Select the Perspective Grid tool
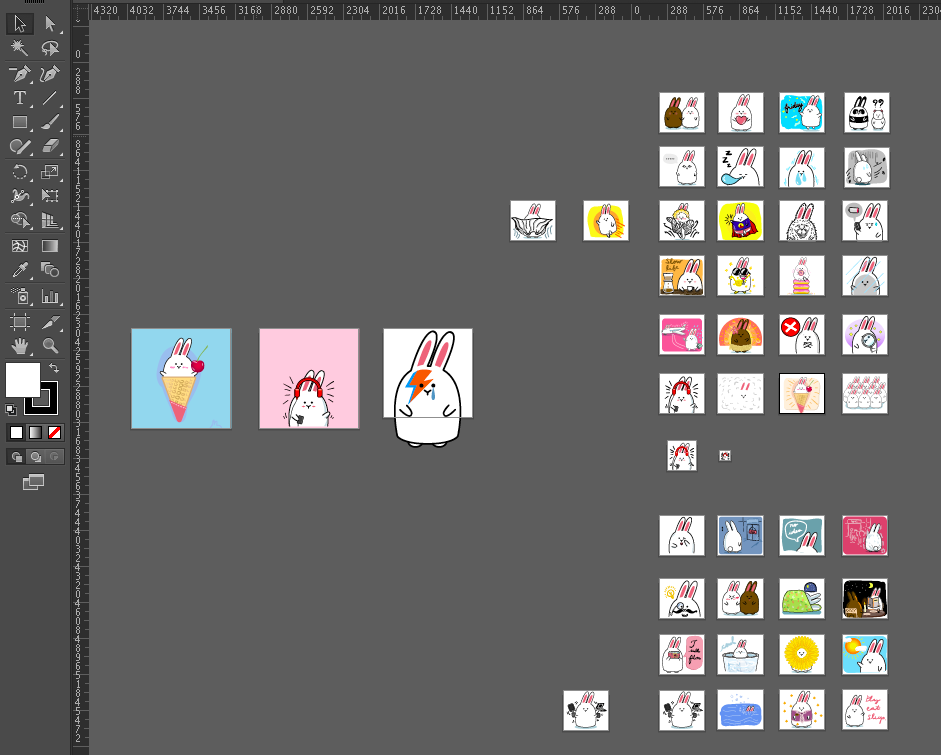Image resolution: width=941 pixels, height=755 pixels. pyautogui.click(x=50, y=221)
